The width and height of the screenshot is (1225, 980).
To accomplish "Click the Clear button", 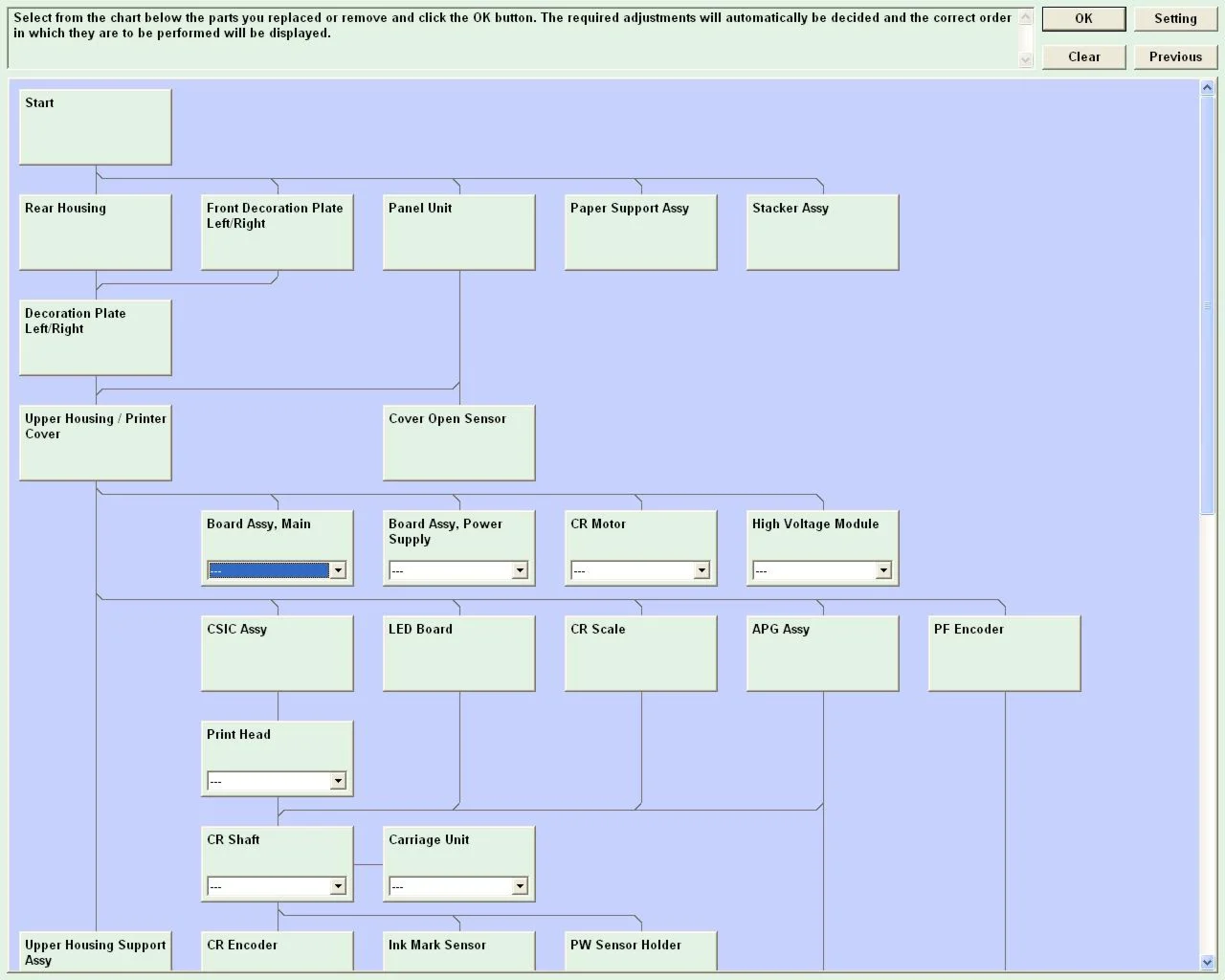I will [1083, 56].
